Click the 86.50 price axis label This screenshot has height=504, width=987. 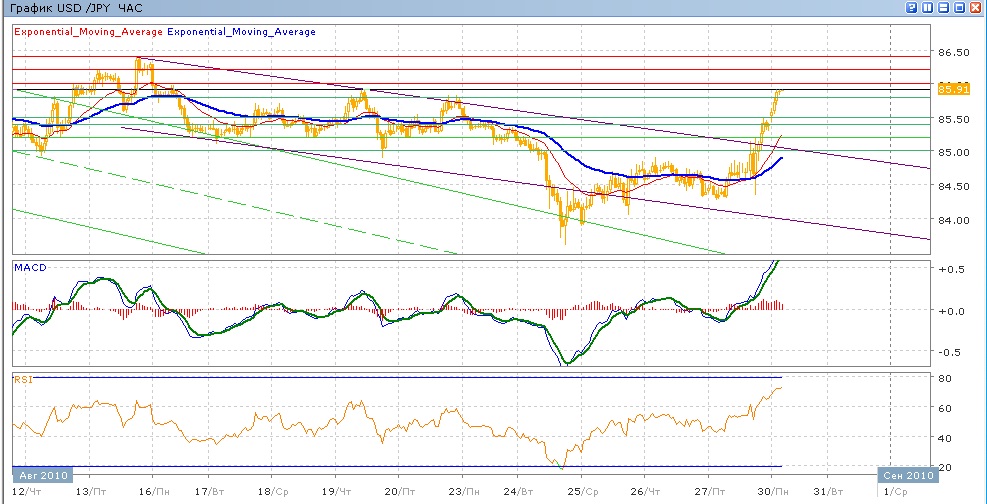(953, 51)
